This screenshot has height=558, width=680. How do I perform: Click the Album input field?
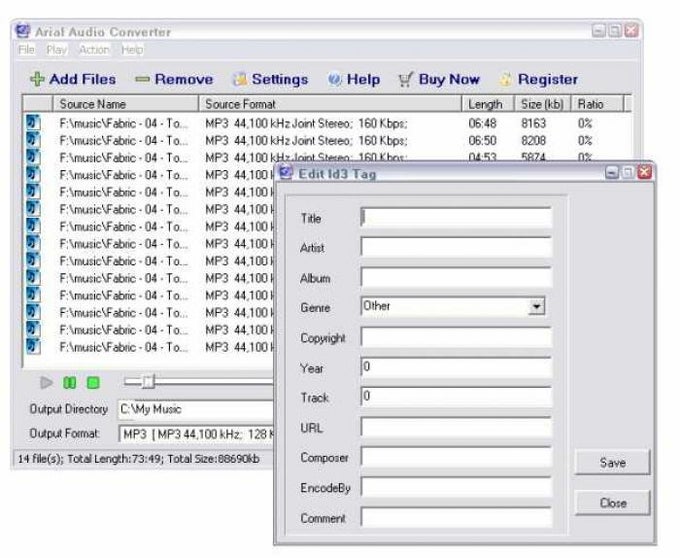click(456, 277)
